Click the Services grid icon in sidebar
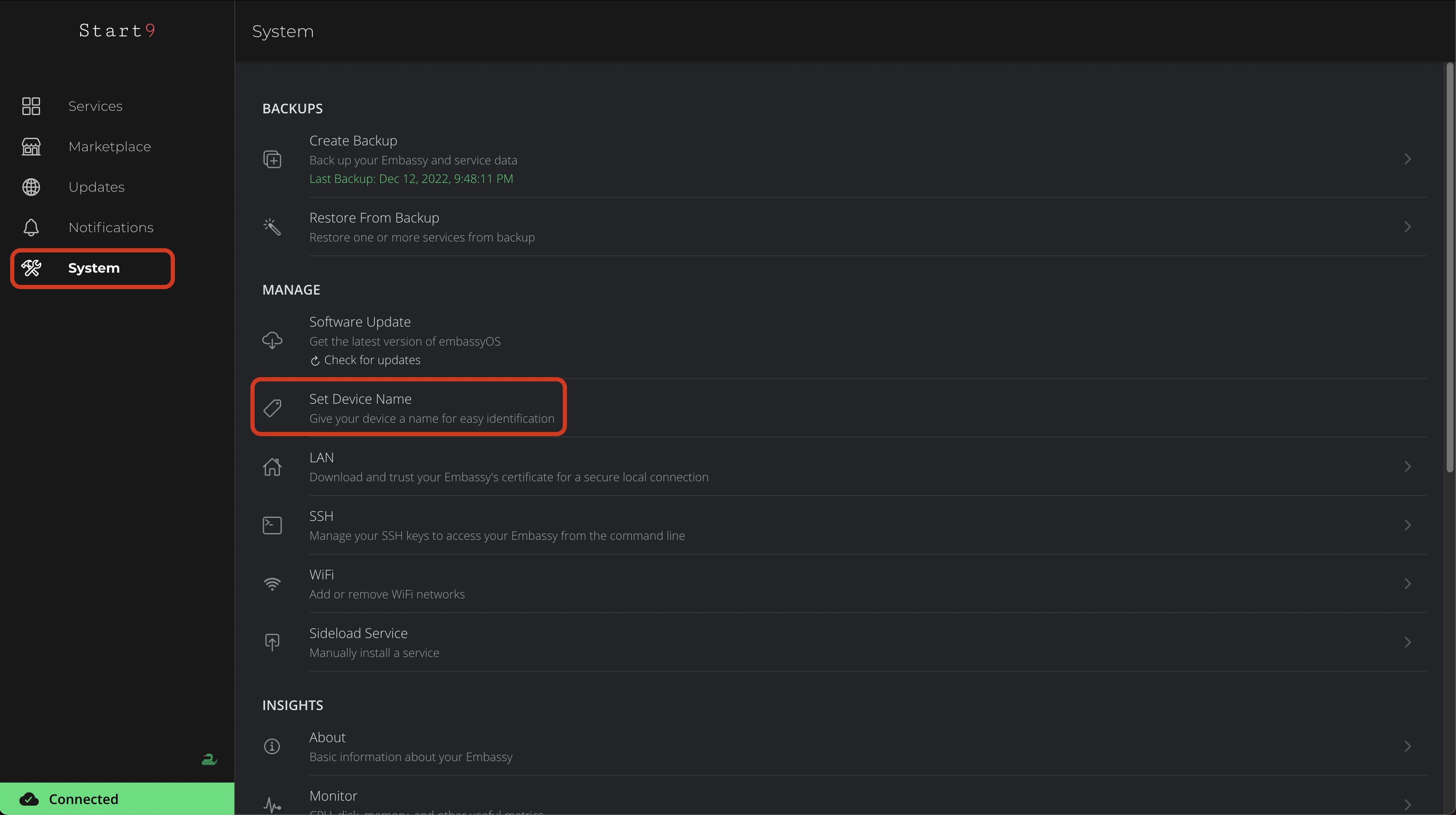The image size is (1456, 815). [31, 106]
